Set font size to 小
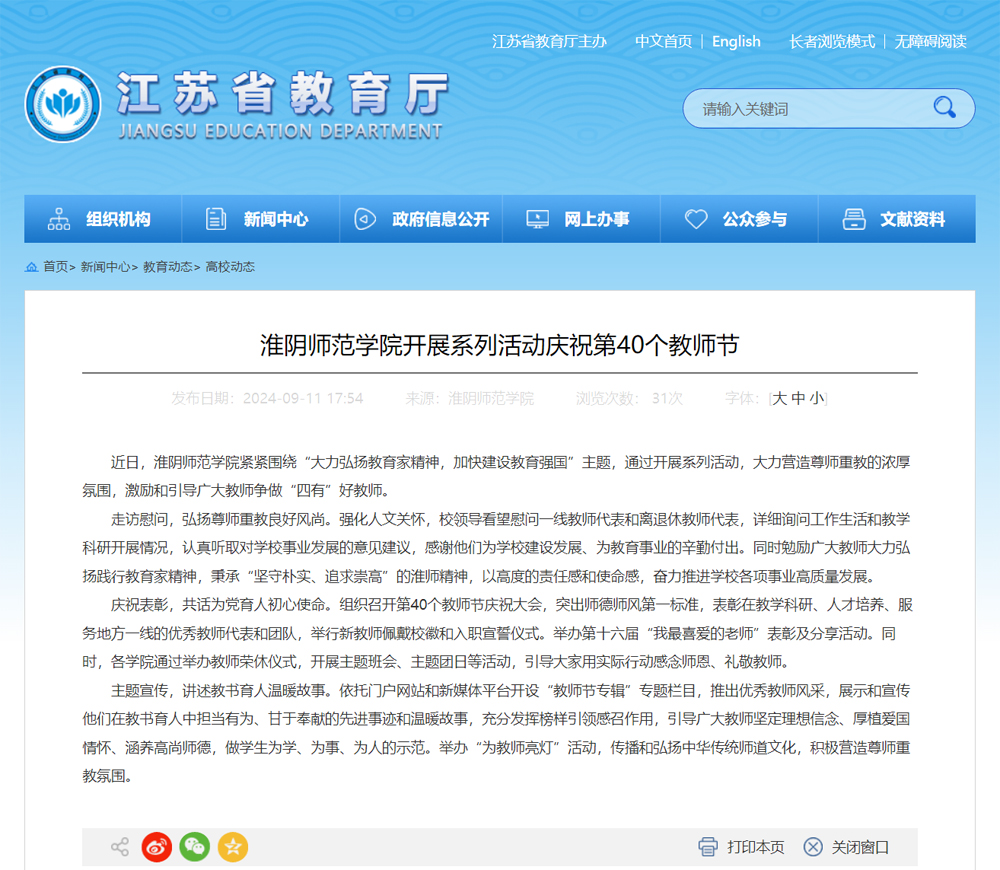Viewport: 1000px width, 870px height. pyautogui.click(x=817, y=399)
